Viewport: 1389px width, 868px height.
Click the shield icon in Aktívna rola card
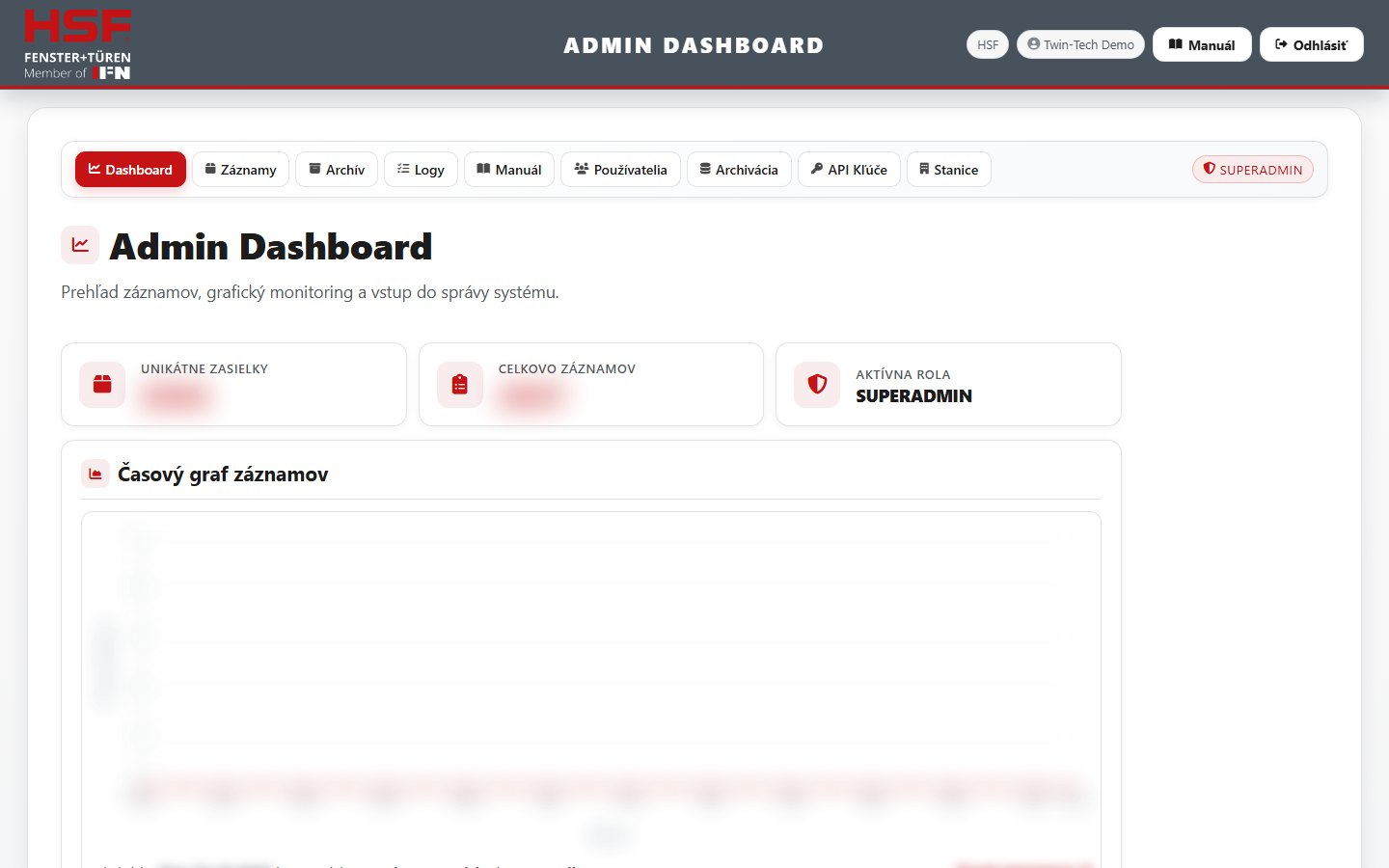pyautogui.click(x=817, y=384)
